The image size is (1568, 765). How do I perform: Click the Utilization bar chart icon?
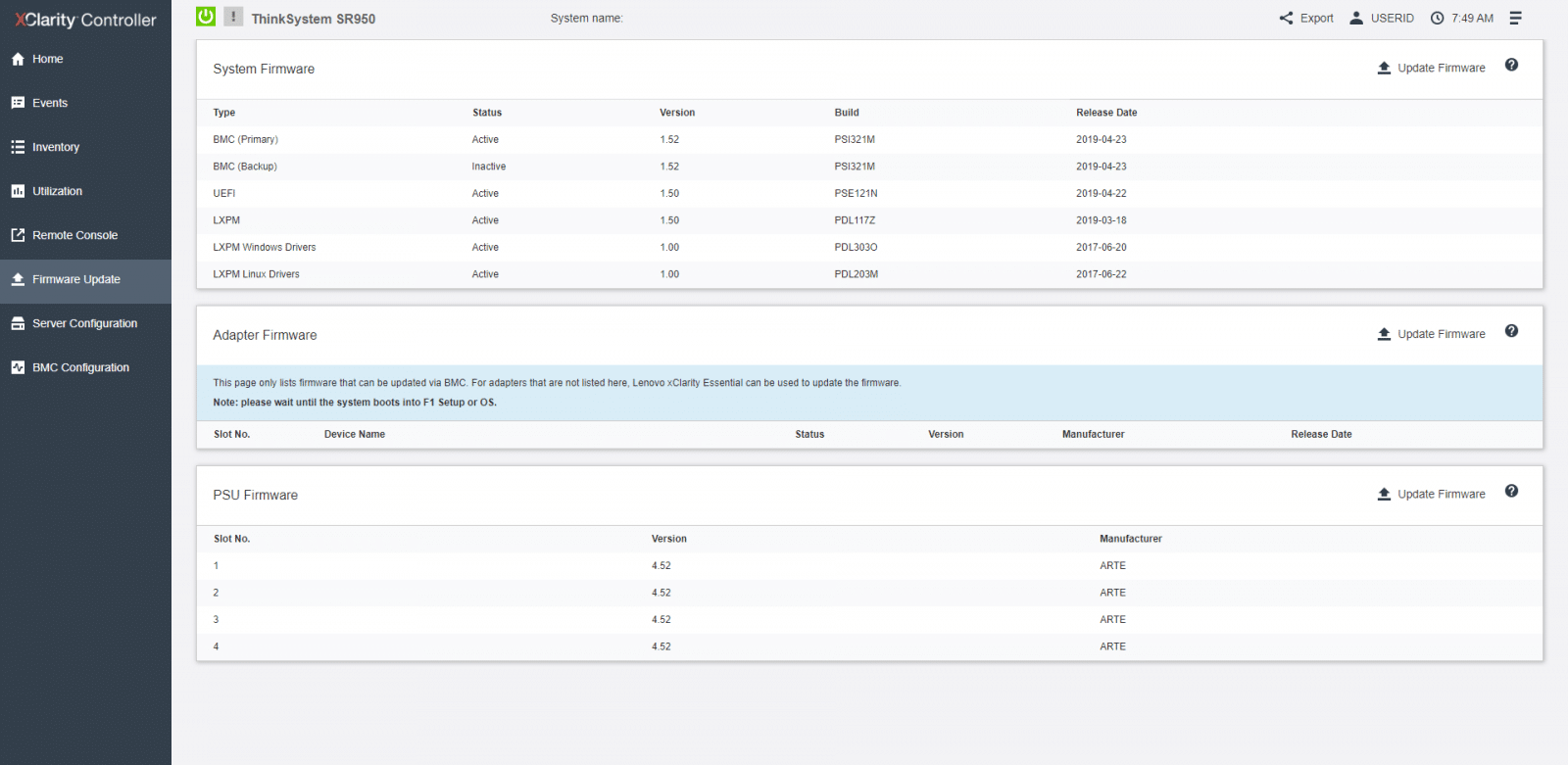click(x=18, y=191)
